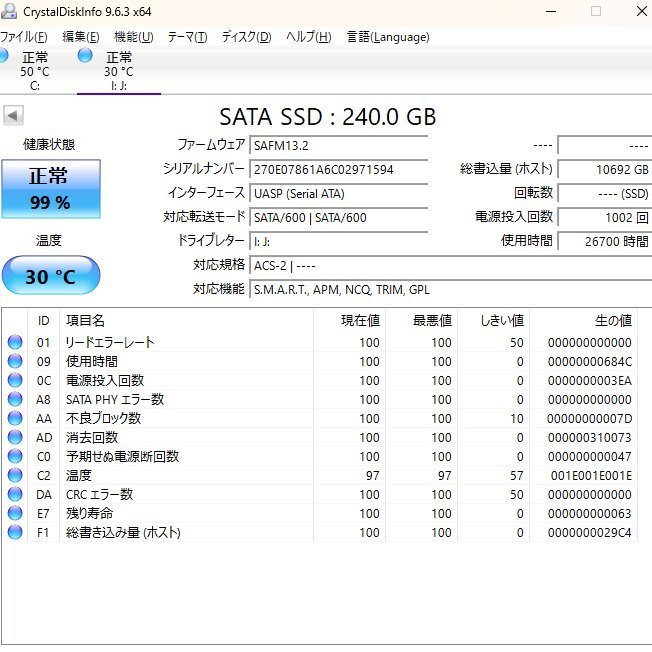Image resolution: width=652 pixels, height=652 pixels.
Task: Click the standard field ACS-2 | ----
Action: [x=451, y=265]
